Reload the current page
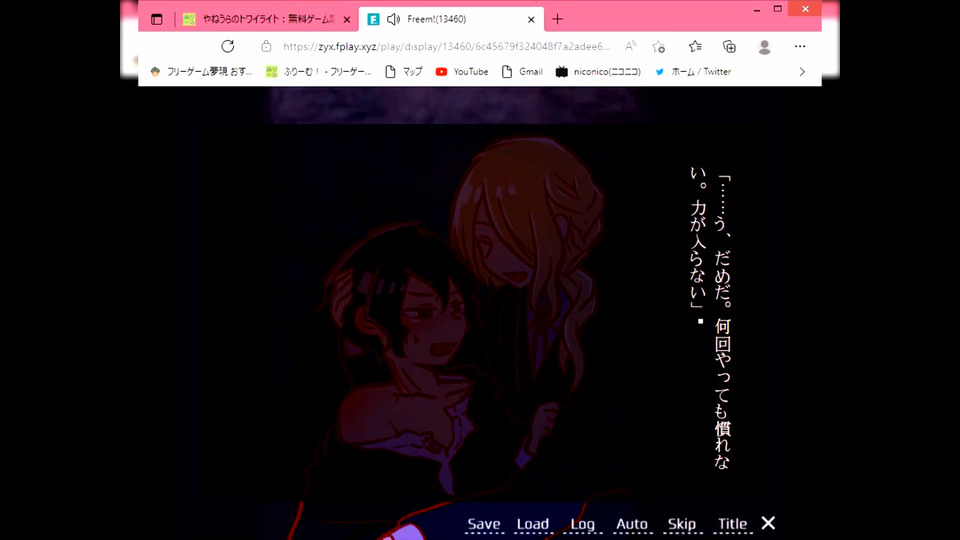Image resolution: width=960 pixels, height=540 pixels. (x=228, y=47)
